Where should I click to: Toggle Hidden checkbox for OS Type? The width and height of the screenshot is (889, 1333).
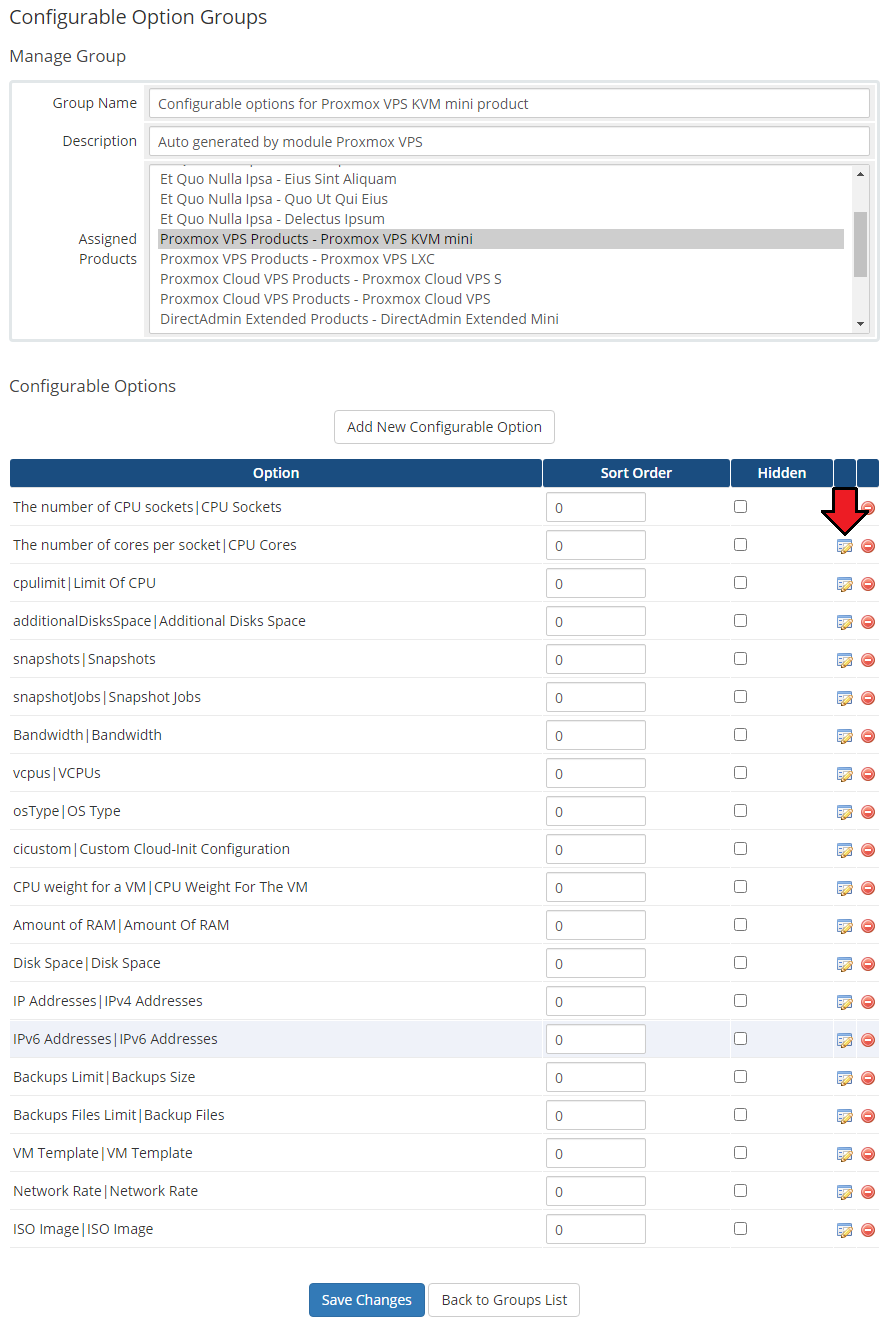coord(740,810)
